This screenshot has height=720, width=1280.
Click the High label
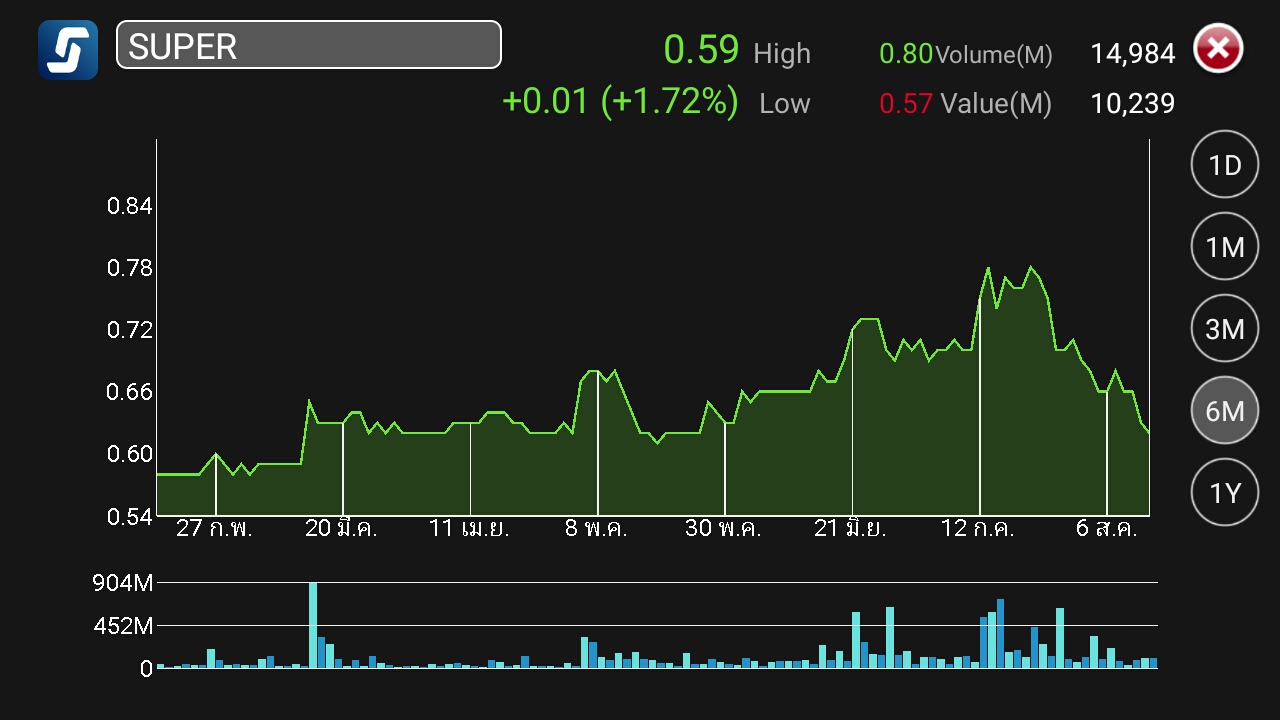(x=782, y=54)
